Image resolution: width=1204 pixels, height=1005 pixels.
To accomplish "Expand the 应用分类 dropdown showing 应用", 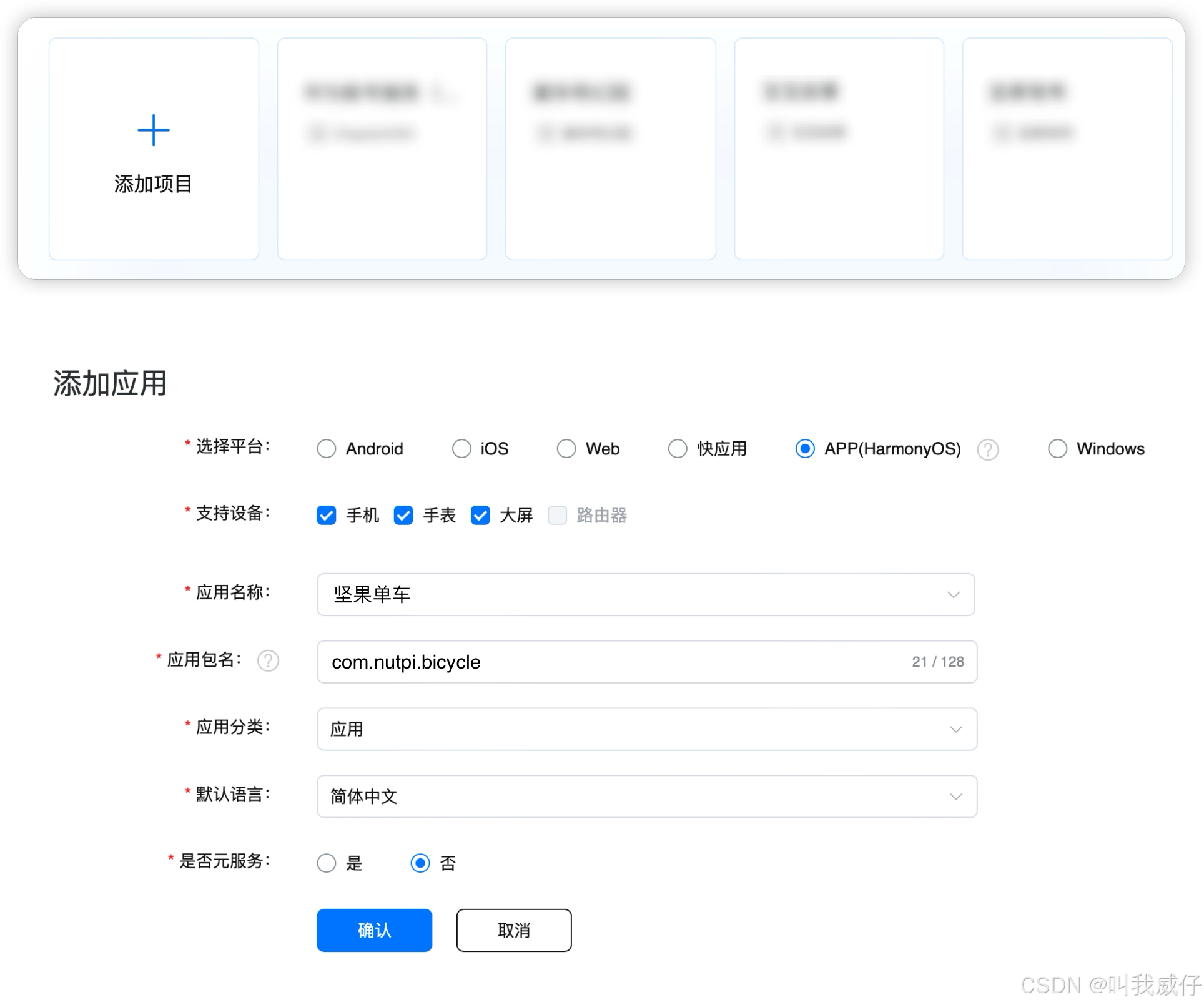I will coord(647,729).
